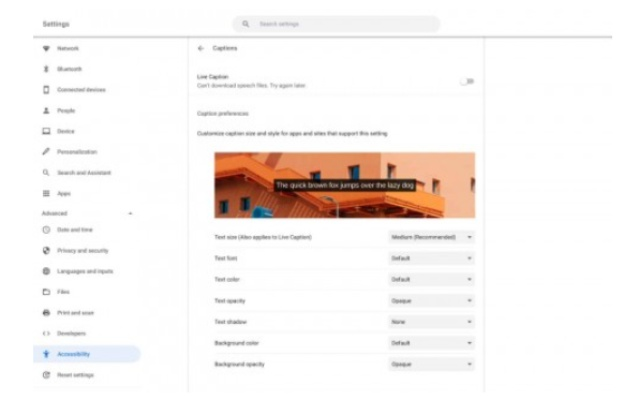Click the Personalization pencil icon
This screenshot has height=400, width=624.
(47, 152)
